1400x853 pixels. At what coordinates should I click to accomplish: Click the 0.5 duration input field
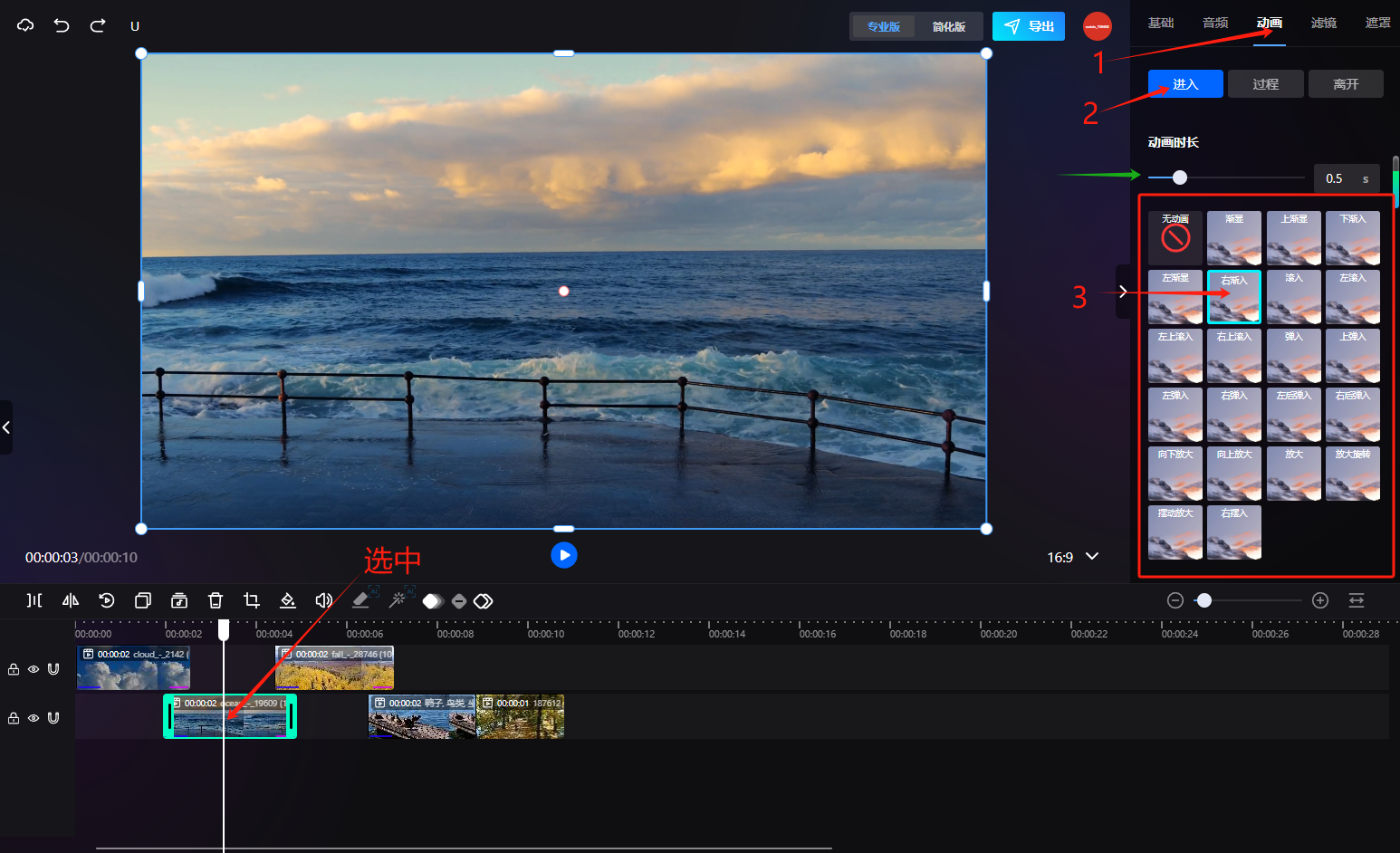pos(1347,178)
